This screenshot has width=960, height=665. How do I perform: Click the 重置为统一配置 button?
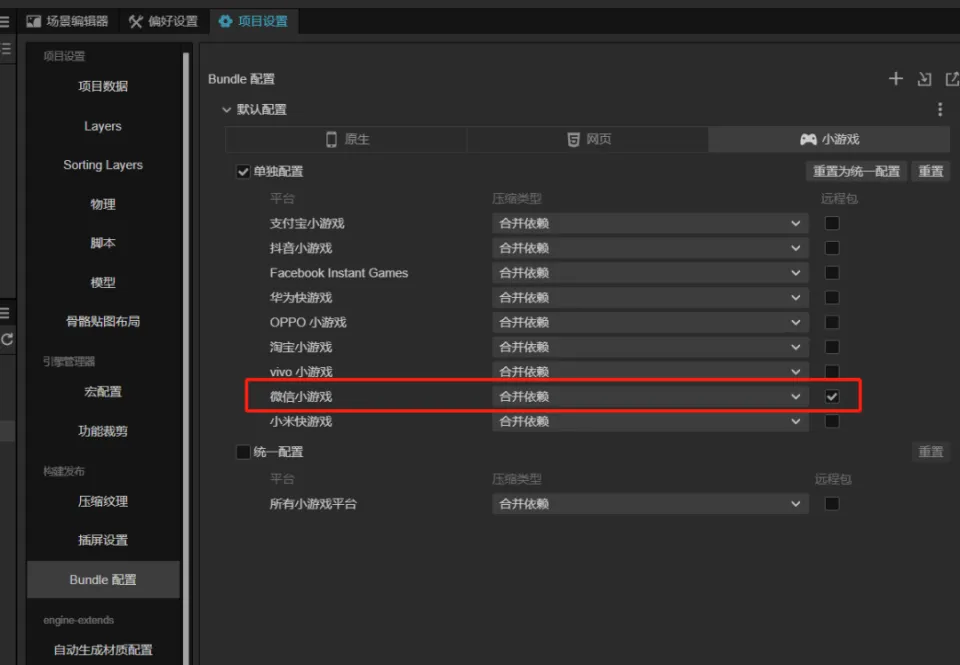(x=856, y=171)
